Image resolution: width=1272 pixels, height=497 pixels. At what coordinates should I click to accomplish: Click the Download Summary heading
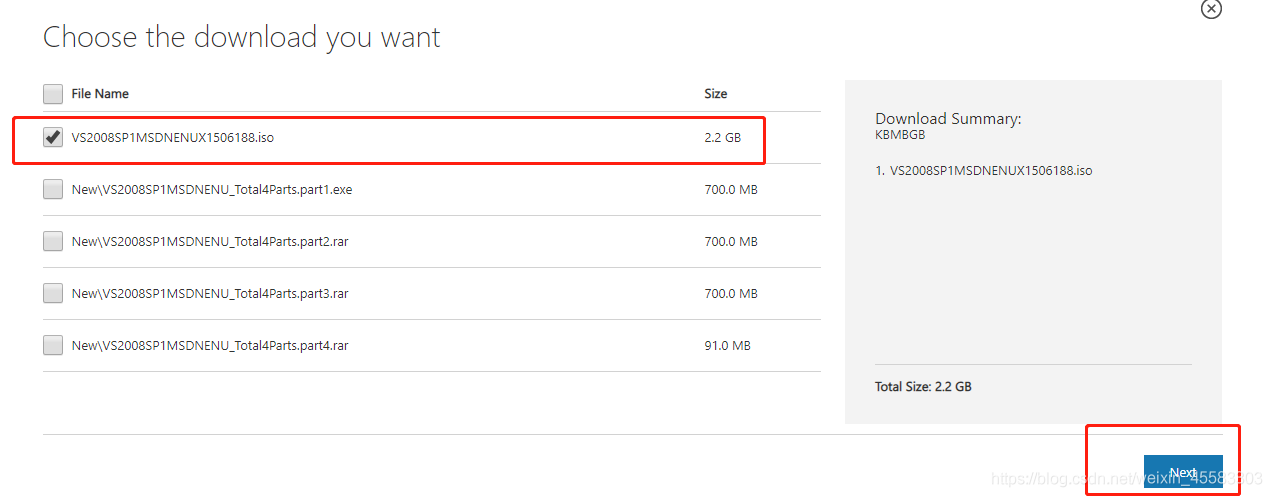[948, 119]
